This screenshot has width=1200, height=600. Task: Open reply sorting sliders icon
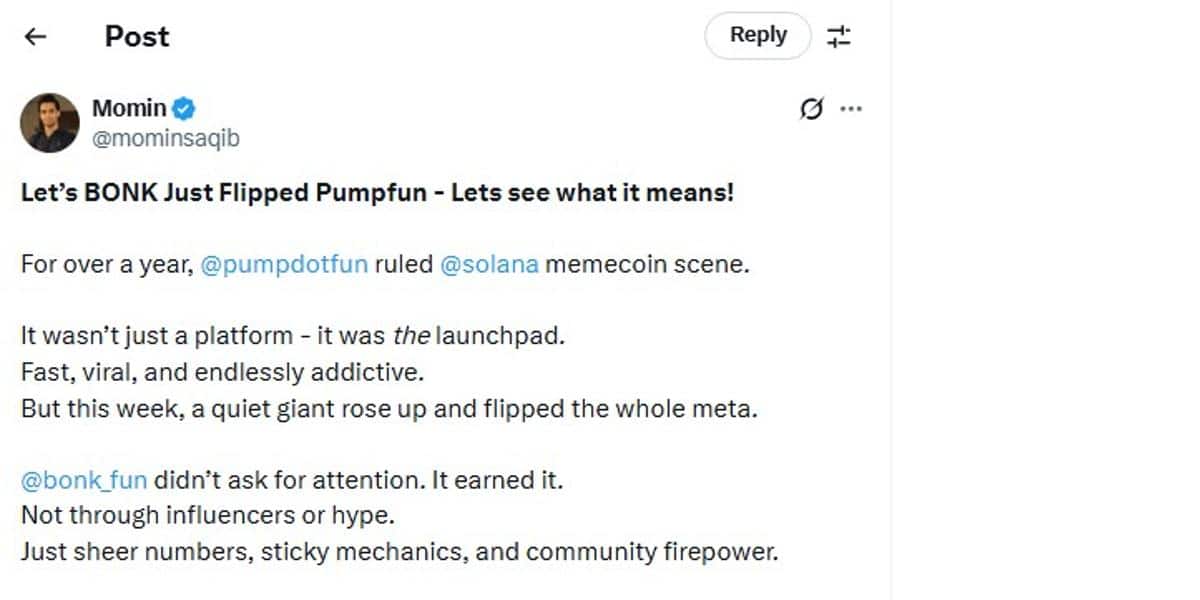pos(839,37)
